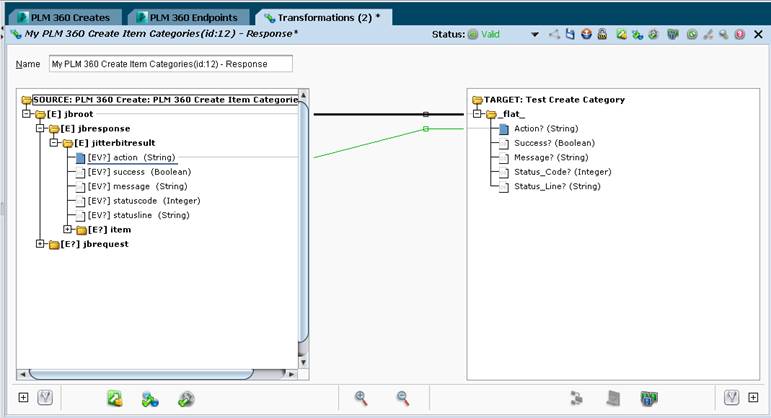
Task: Click the source panel horizontal scrollbar thumb
Action: pyautogui.click(x=141, y=374)
